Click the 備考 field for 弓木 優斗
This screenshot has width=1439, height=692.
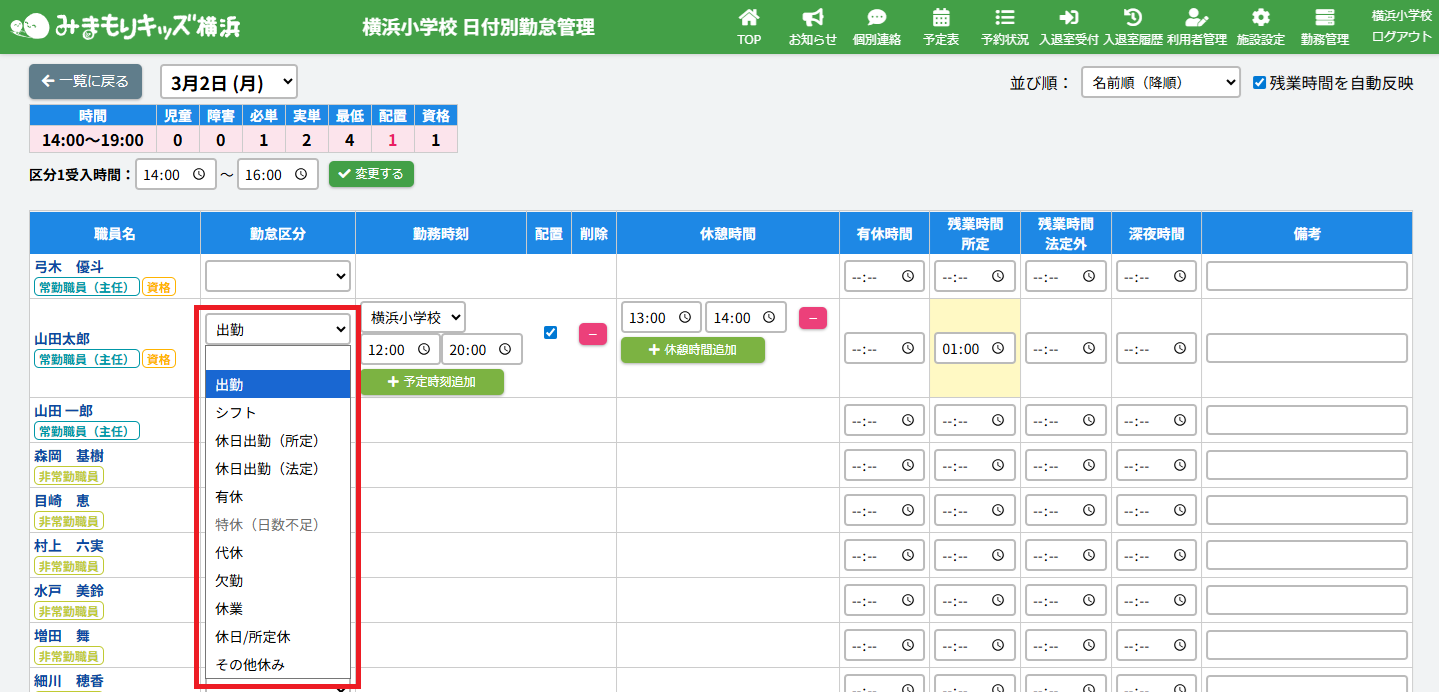[1306, 276]
